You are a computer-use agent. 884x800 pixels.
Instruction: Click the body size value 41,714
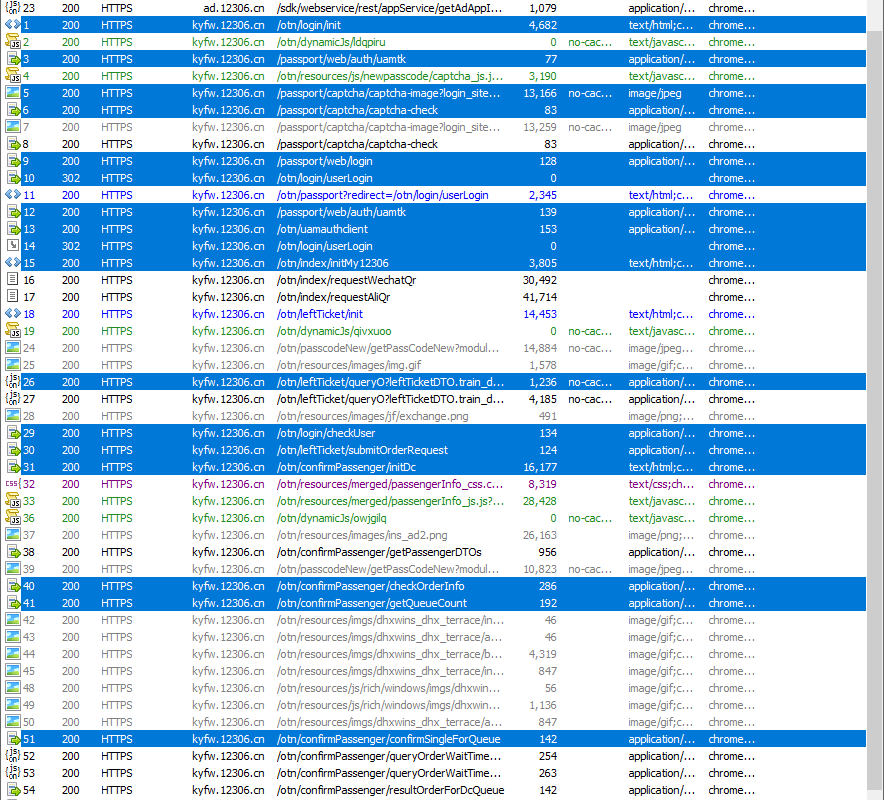(540, 297)
